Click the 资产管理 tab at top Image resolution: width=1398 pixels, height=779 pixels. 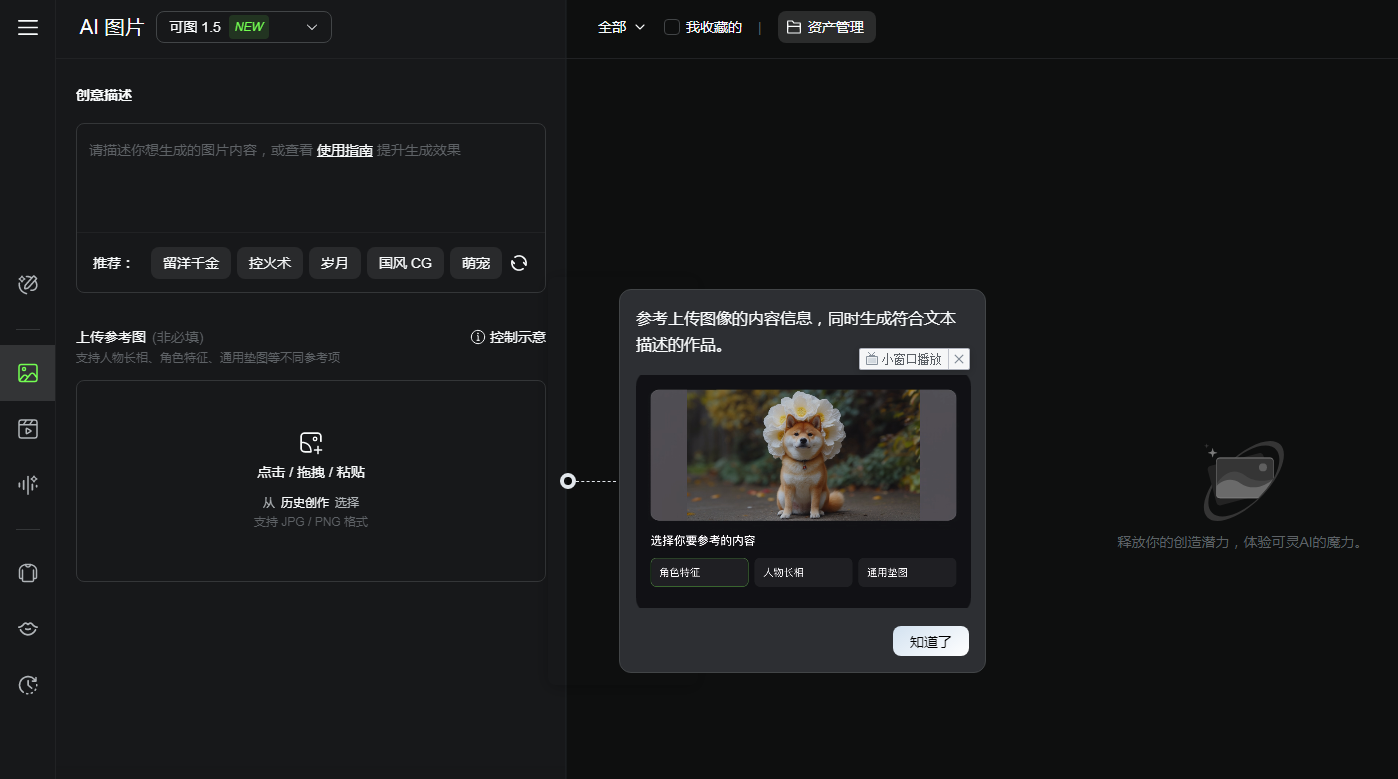tap(826, 27)
